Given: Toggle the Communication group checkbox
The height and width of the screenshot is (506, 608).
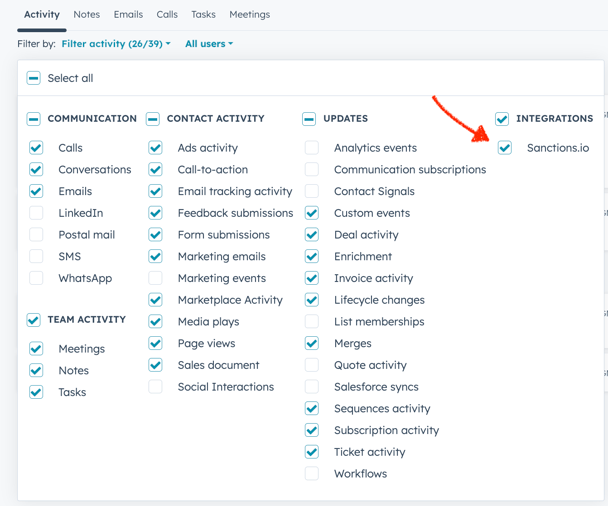Looking at the screenshot, I should [x=34, y=119].
